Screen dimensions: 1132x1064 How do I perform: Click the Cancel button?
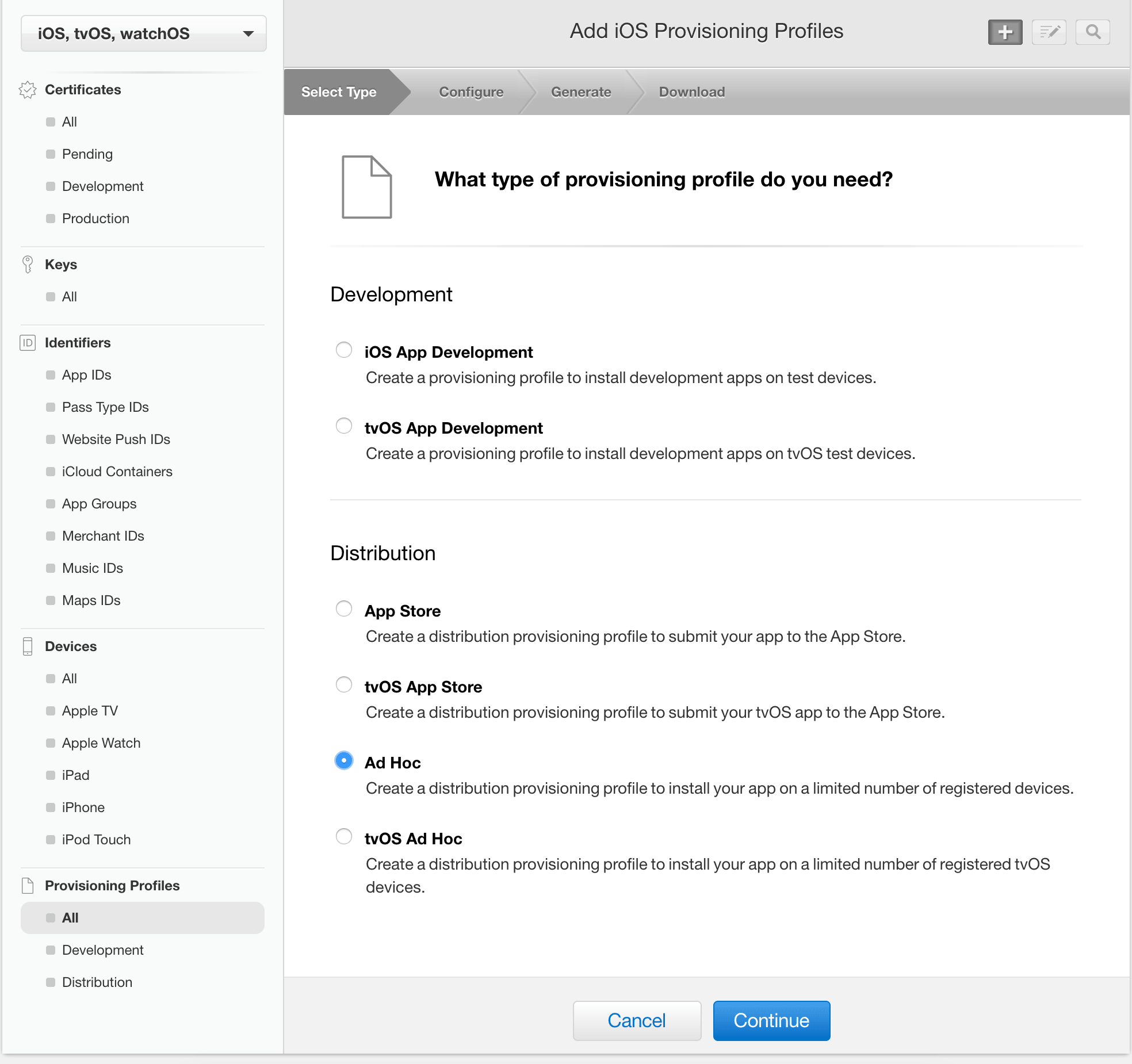click(637, 1021)
